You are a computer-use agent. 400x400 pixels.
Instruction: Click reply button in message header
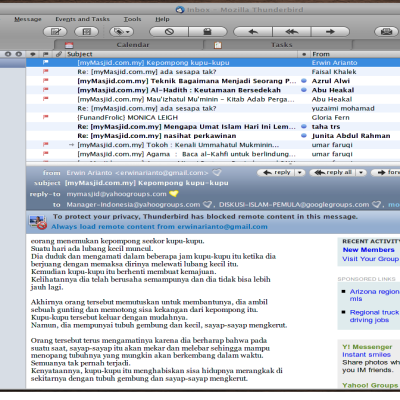tap(276, 172)
